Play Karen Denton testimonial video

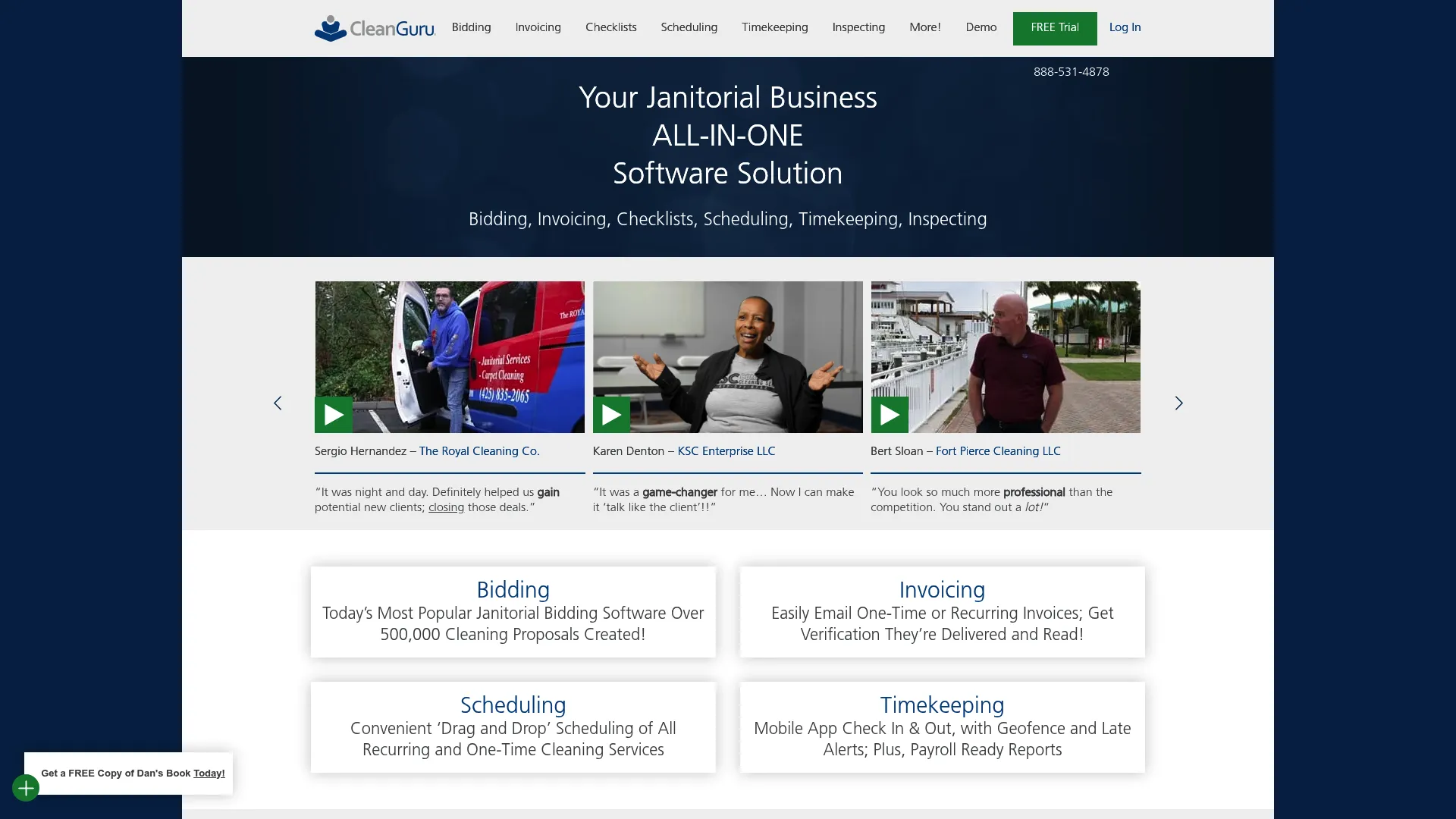pos(611,415)
